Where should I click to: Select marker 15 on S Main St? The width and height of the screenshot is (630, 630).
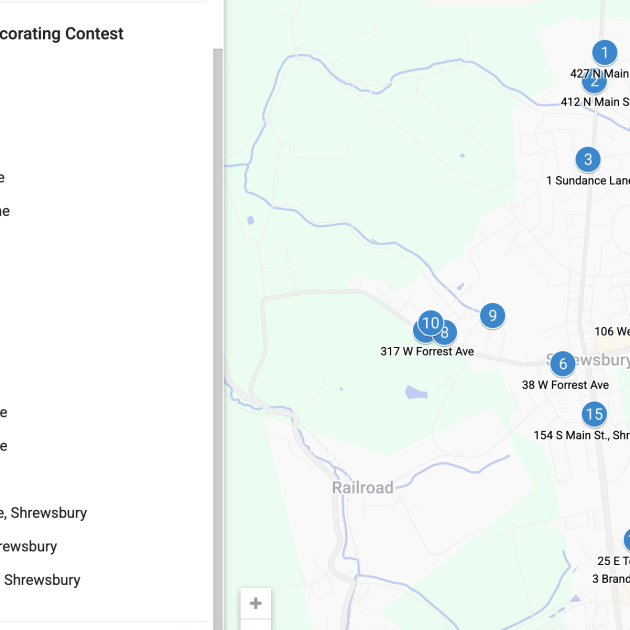pyautogui.click(x=594, y=414)
